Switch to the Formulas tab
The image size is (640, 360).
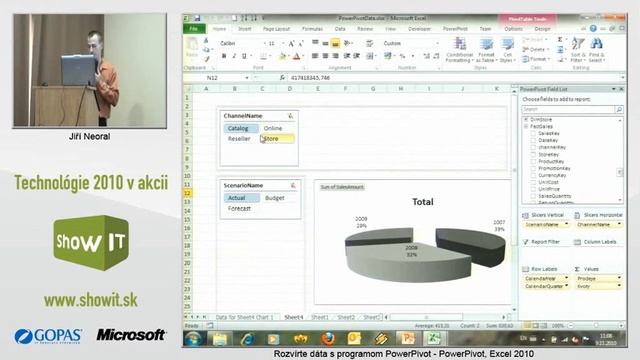312,29
